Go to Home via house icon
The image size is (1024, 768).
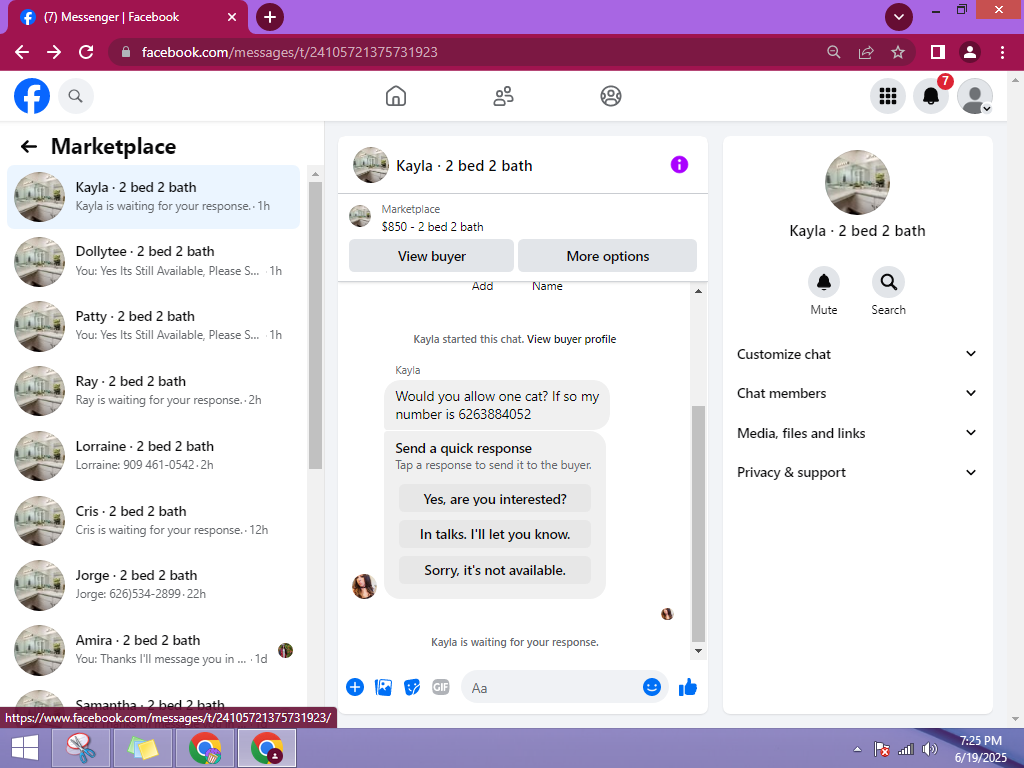coord(396,96)
